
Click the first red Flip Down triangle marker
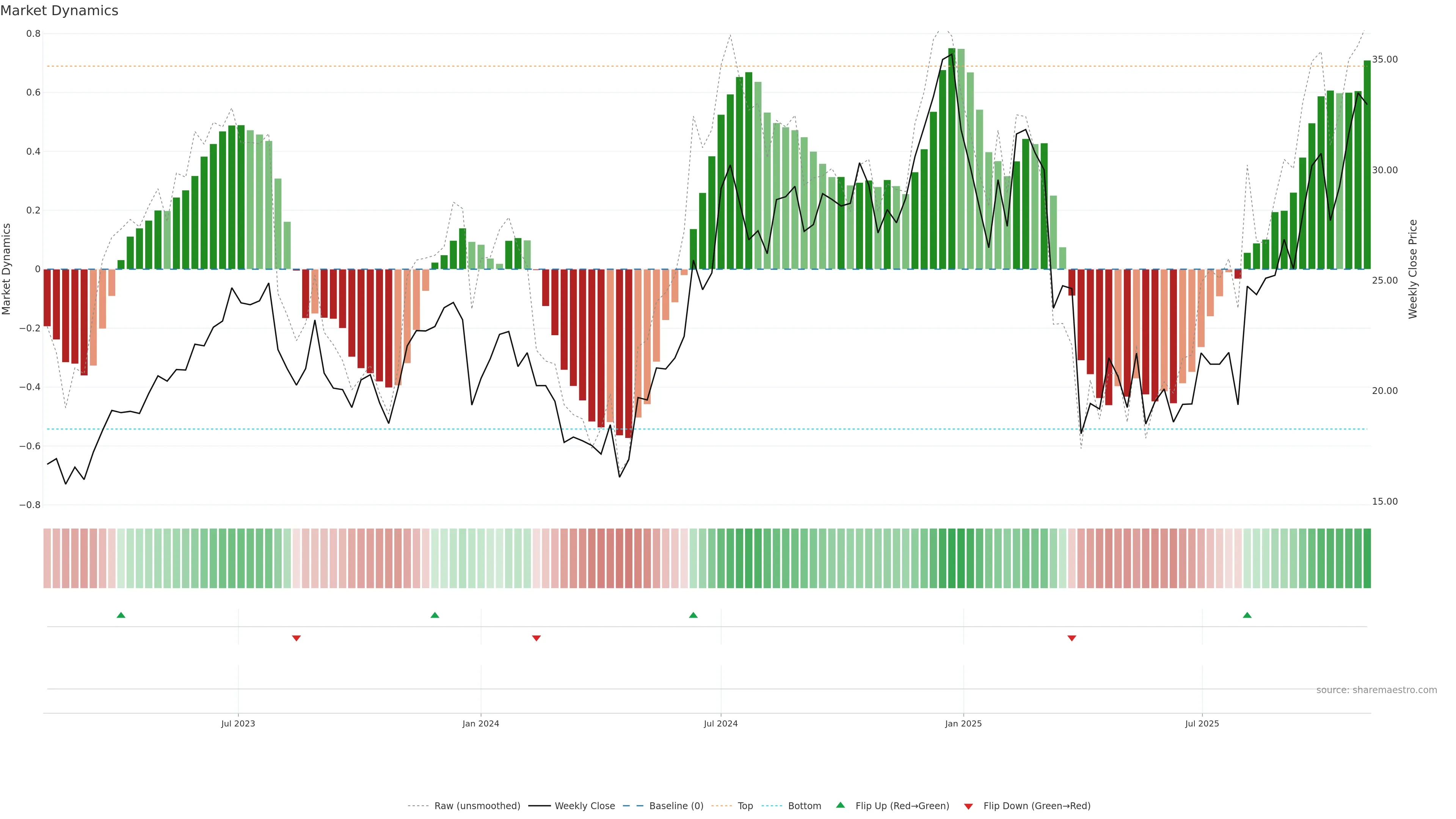click(296, 638)
